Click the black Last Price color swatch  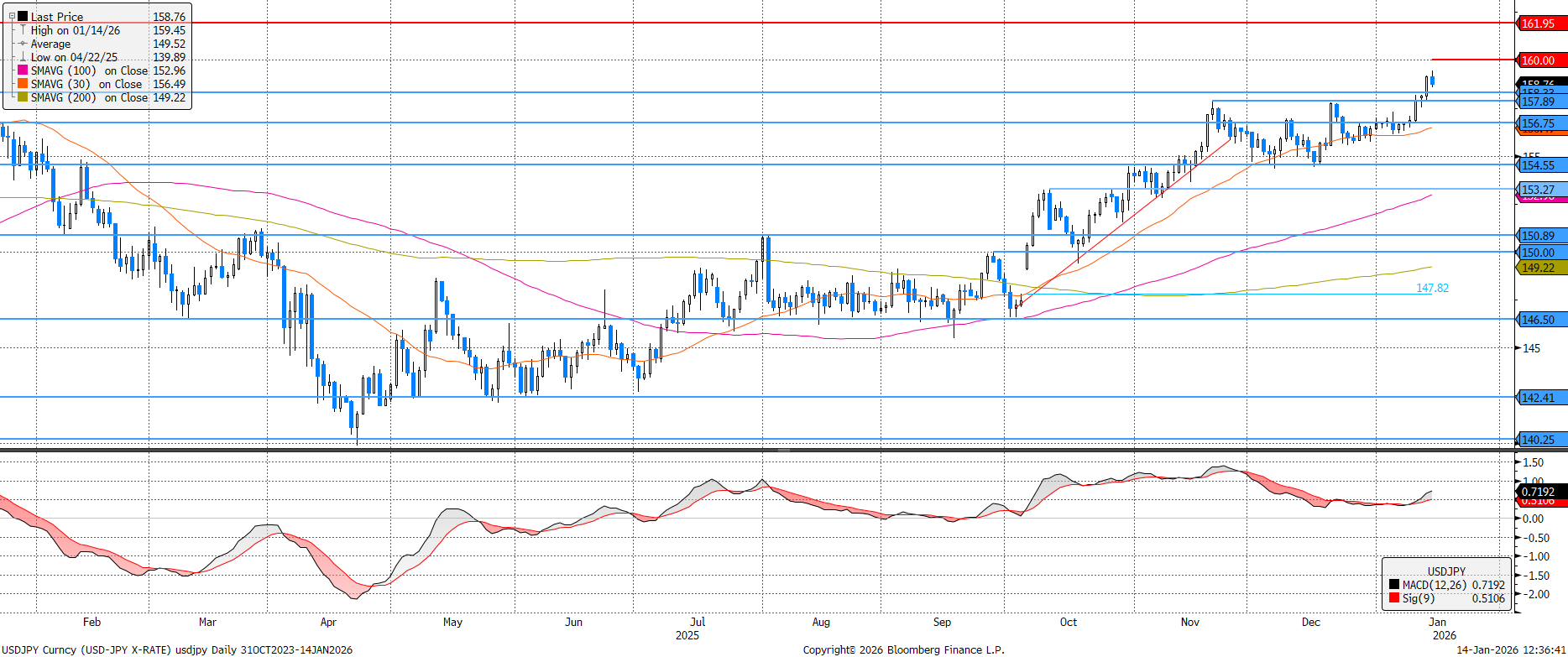click(23, 17)
